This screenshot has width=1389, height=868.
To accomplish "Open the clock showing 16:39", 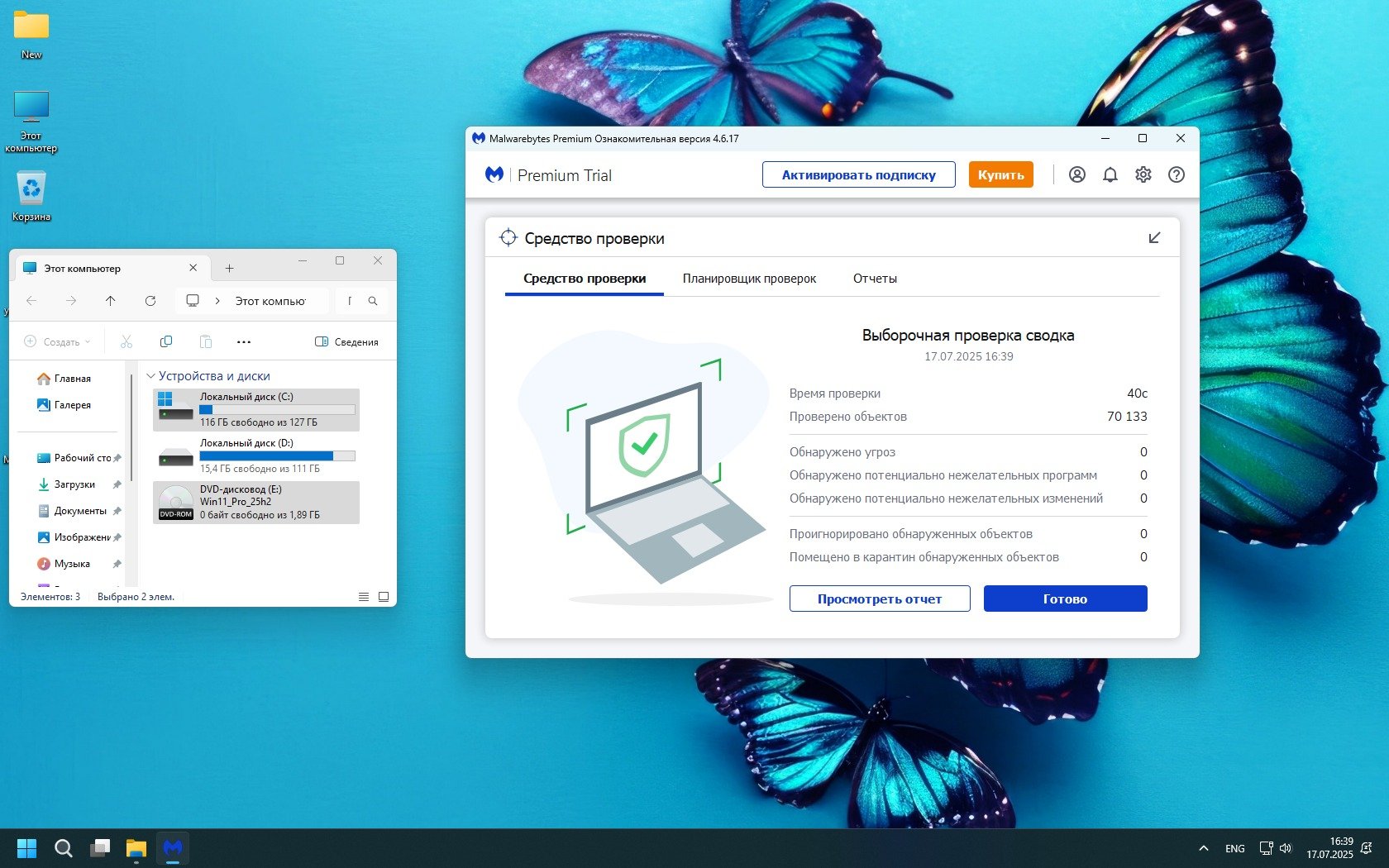I will [x=1329, y=848].
